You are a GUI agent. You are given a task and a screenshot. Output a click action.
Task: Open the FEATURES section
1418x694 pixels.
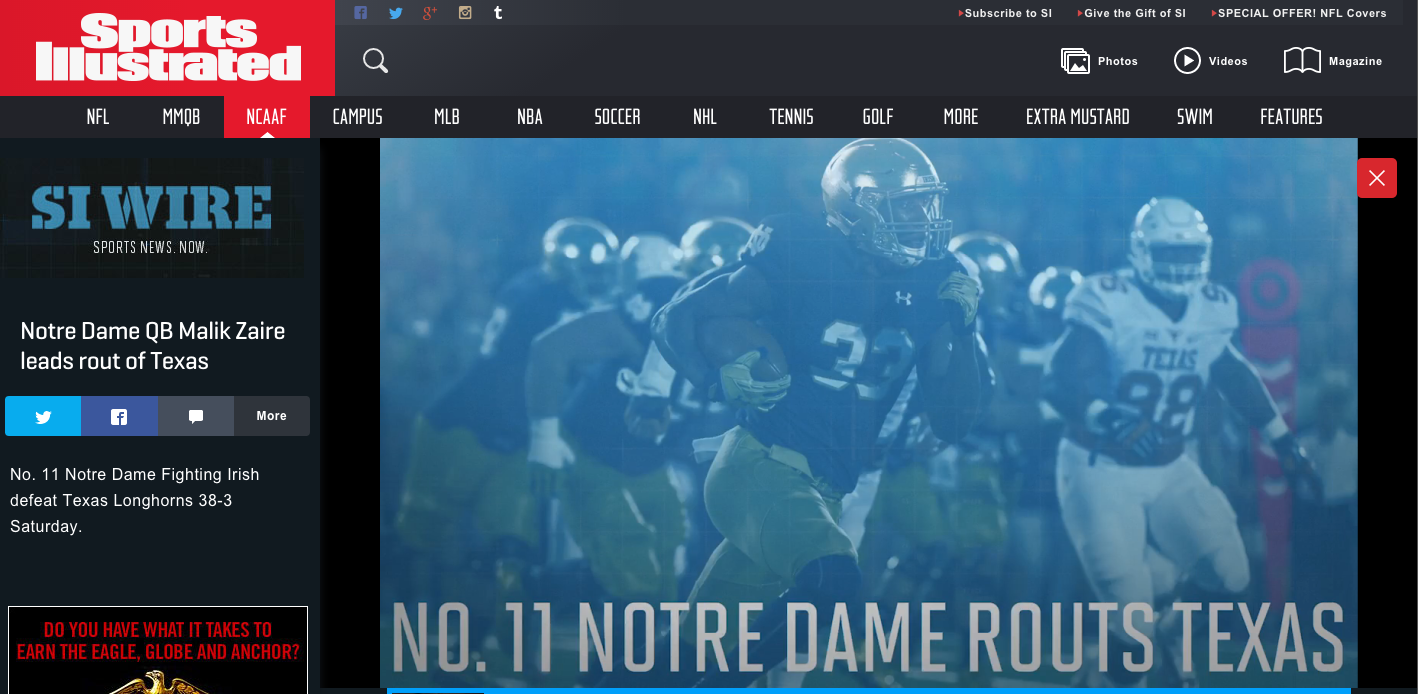(1291, 117)
